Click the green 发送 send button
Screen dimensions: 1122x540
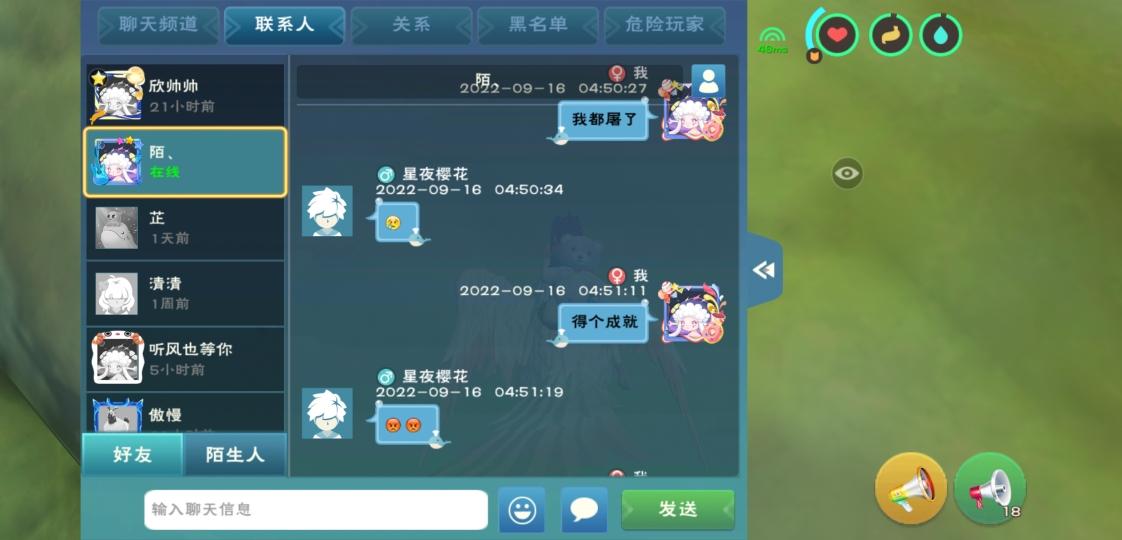pos(678,509)
